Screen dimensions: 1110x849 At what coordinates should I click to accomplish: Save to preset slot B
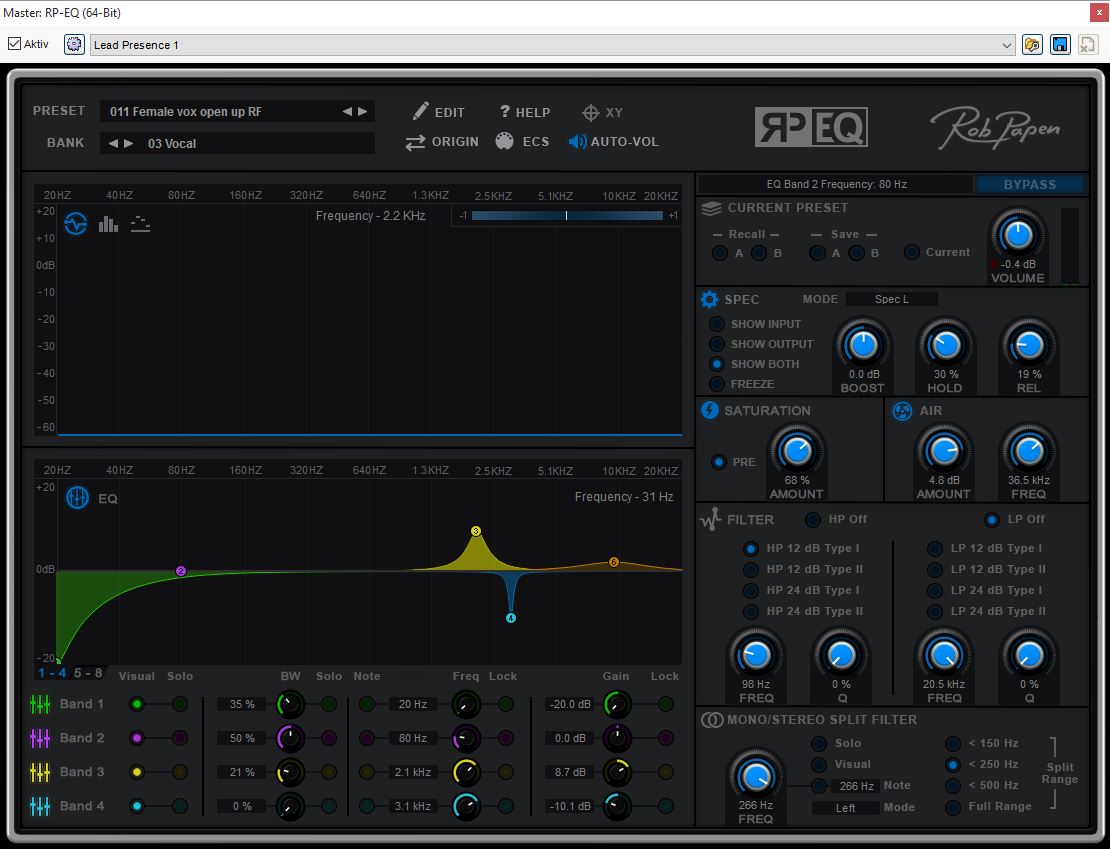[856, 253]
